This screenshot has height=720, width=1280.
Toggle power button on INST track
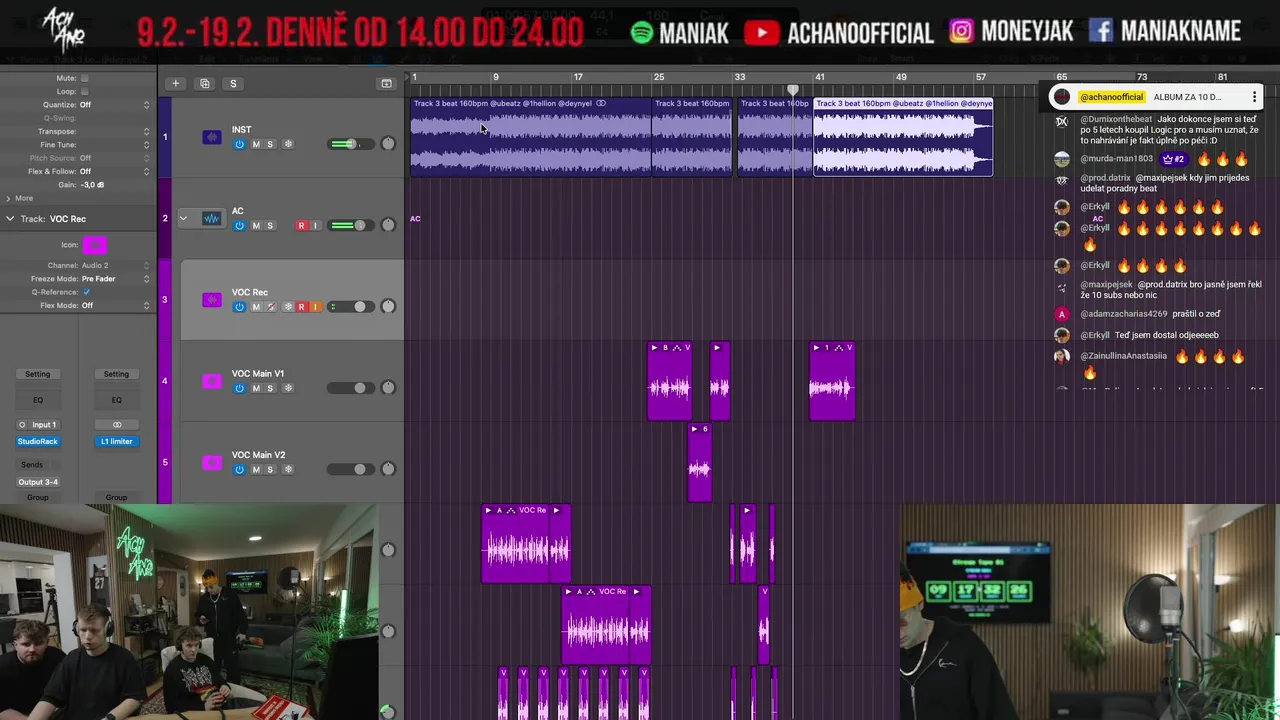click(x=239, y=144)
